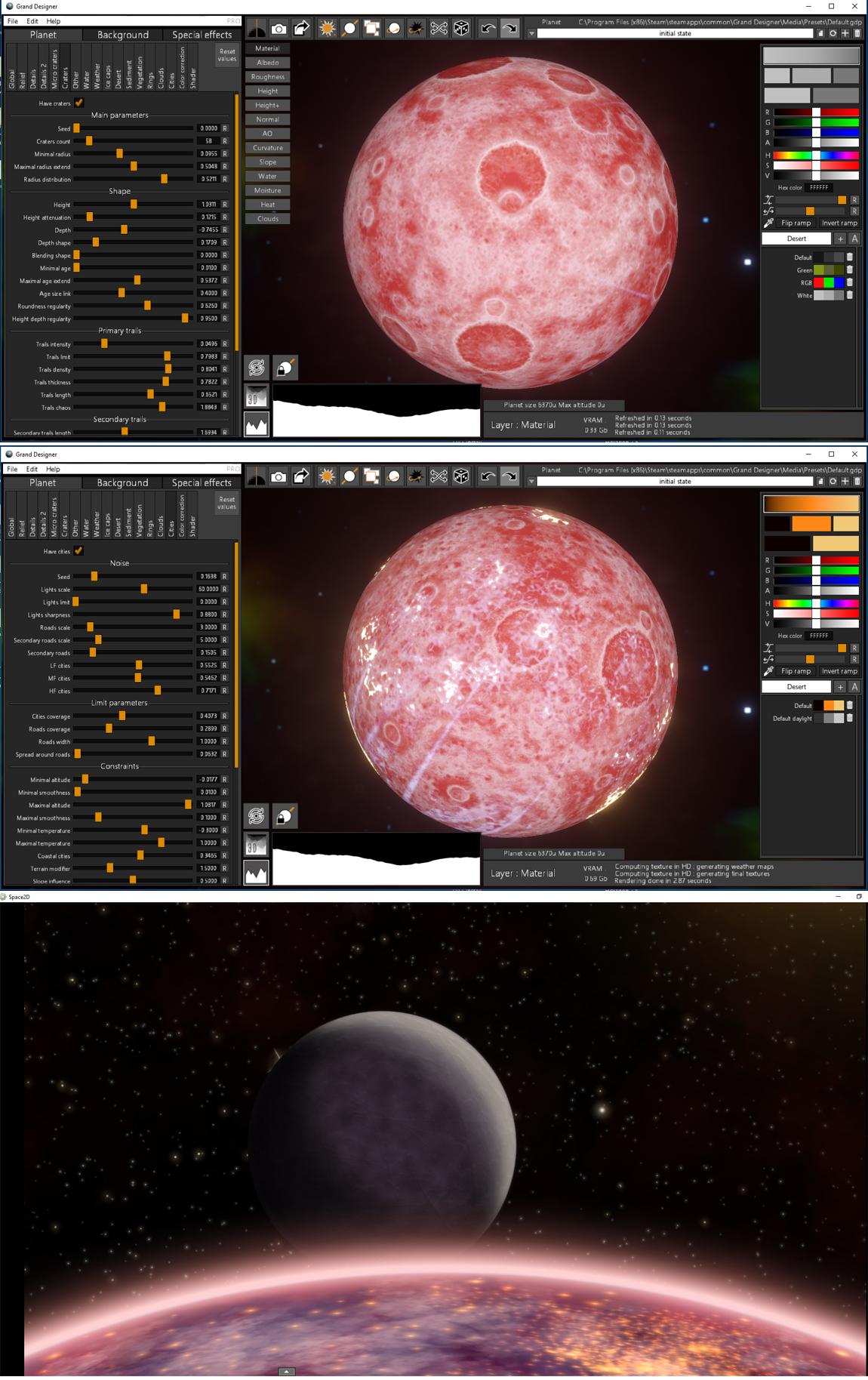Open the Ice caps tab in craters window

[x=108, y=69]
